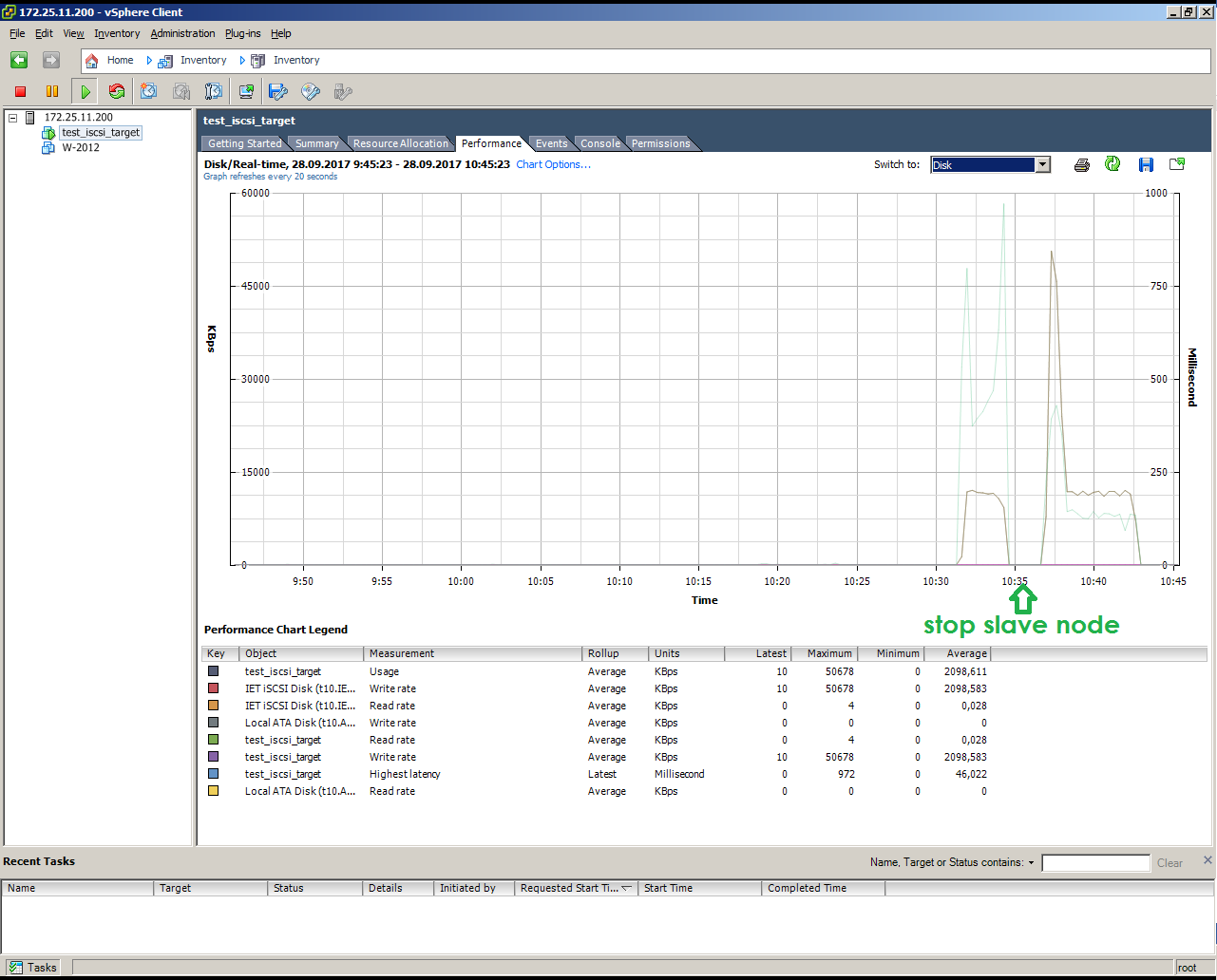Edit VM settings via the wrench-clock icon
Screen dimensions: 1217x980
(213, 91)
